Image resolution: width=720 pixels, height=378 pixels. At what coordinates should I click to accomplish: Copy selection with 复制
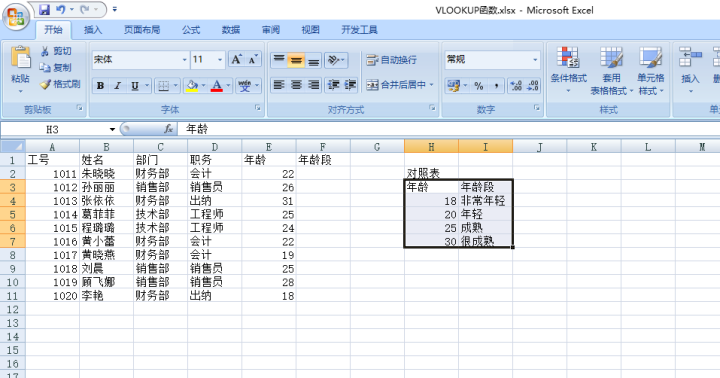coord(56,68)
